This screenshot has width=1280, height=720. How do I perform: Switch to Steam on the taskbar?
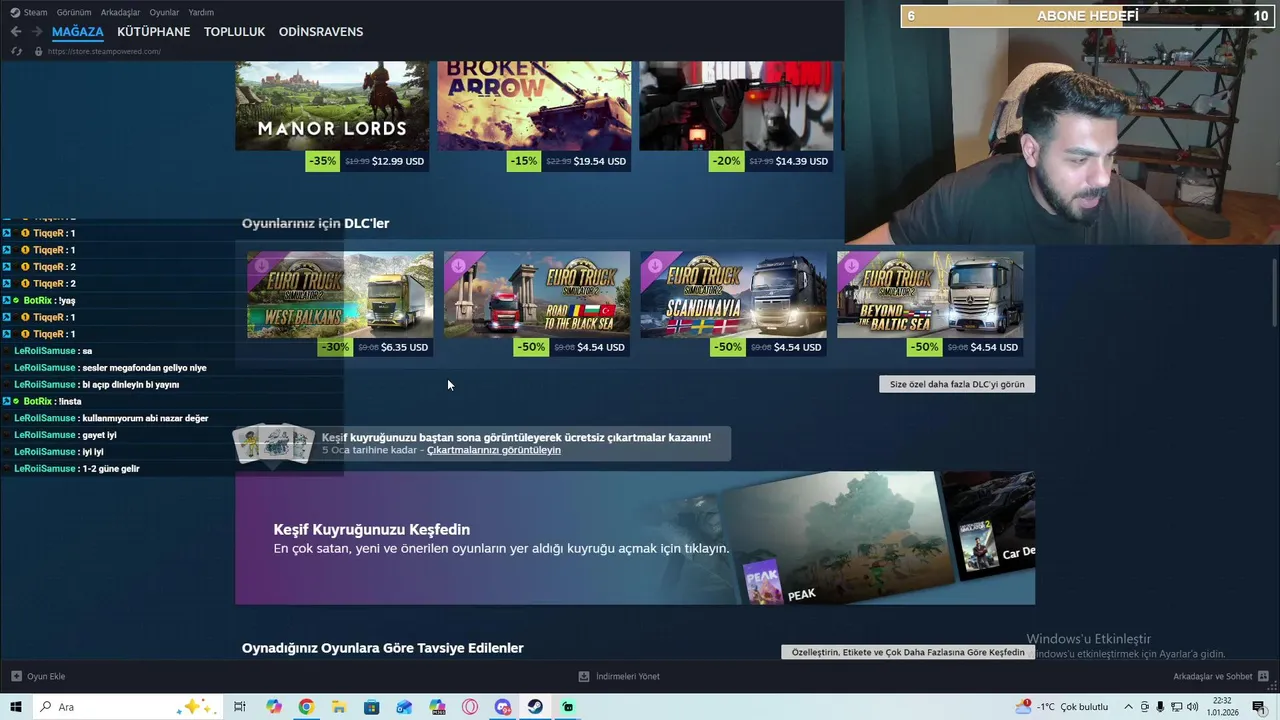click(x=536, y=707)
